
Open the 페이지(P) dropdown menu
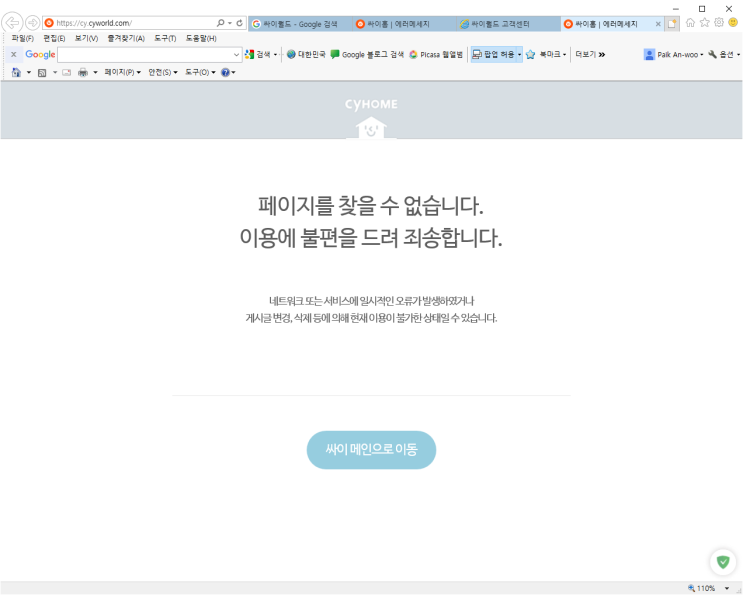123,72
